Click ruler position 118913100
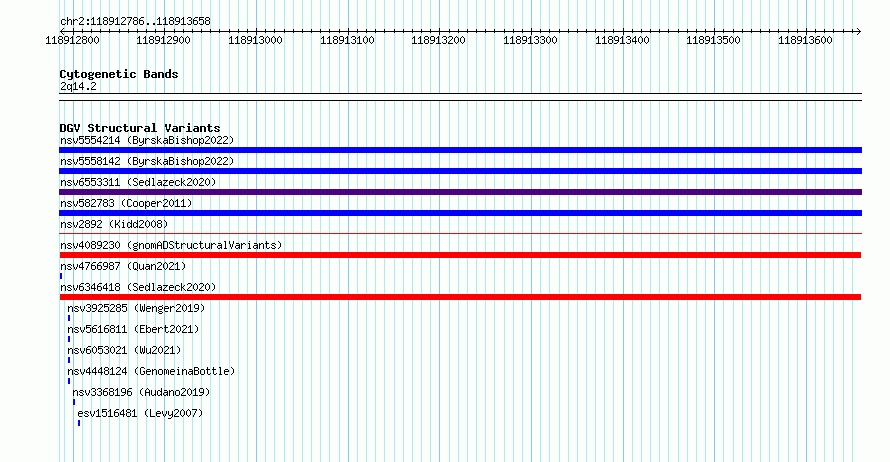The image size is (890, 462). (347, 40)
